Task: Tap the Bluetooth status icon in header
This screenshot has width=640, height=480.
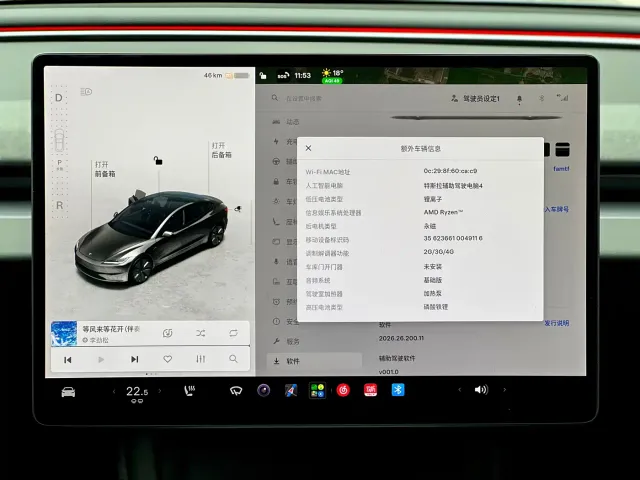Action: click(x=541, y=98)
